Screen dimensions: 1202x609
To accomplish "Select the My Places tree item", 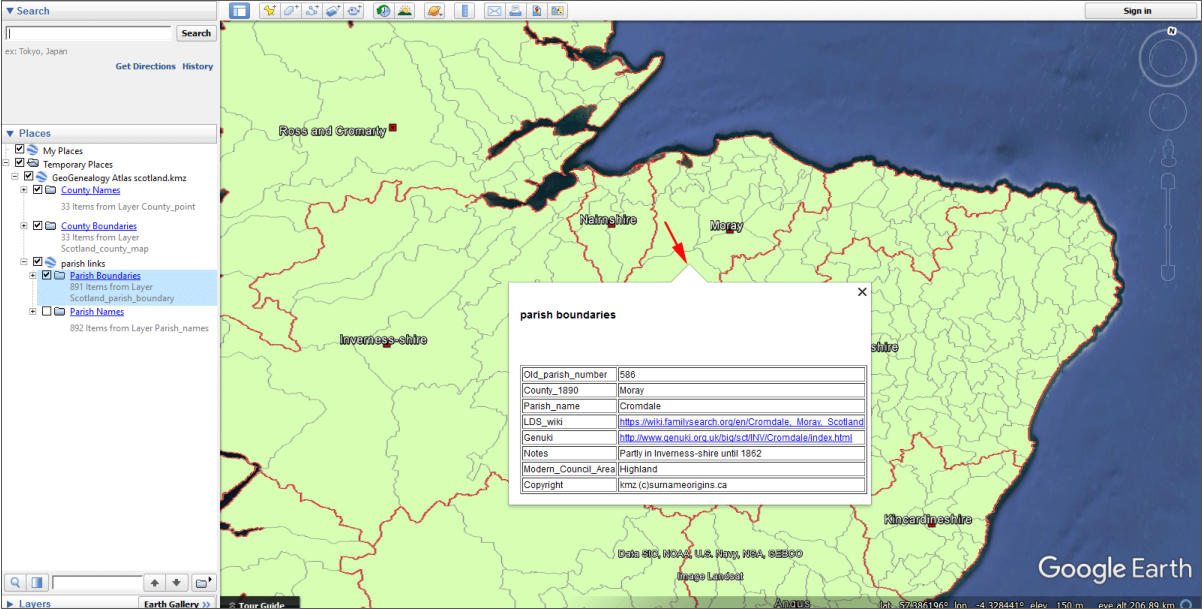I will coord(62,151).
